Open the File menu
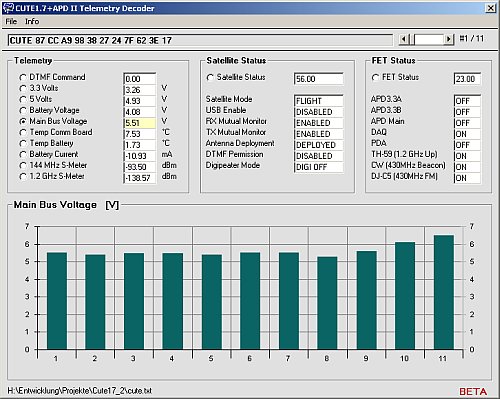This screenshot has width=500, height=399. click(x=11, y=21)
